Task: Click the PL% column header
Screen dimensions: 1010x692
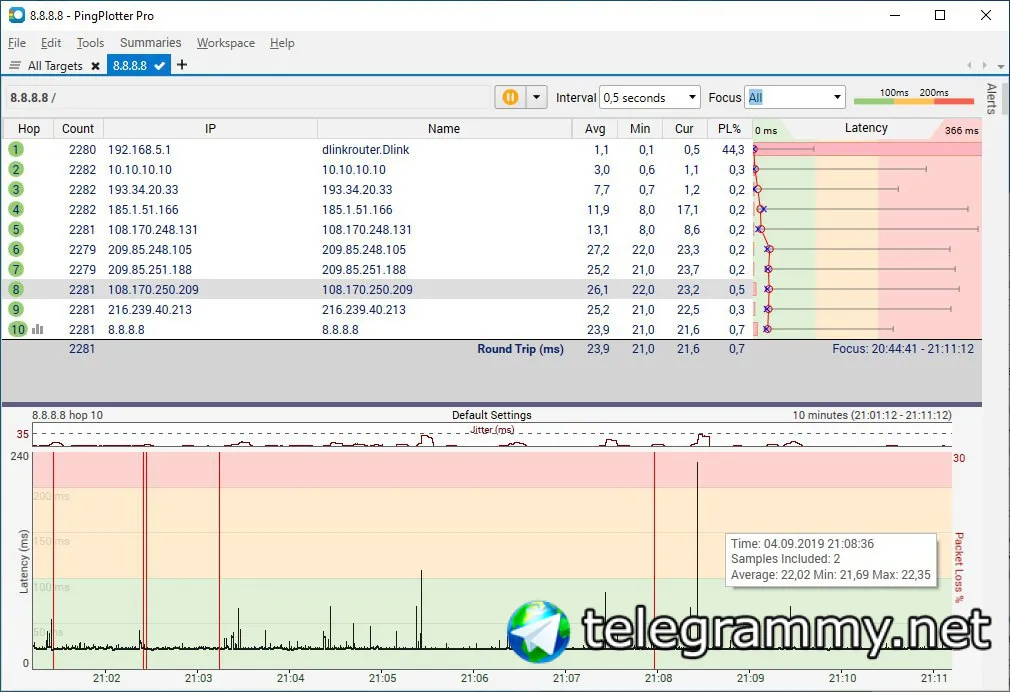Action: pos(729,128)
